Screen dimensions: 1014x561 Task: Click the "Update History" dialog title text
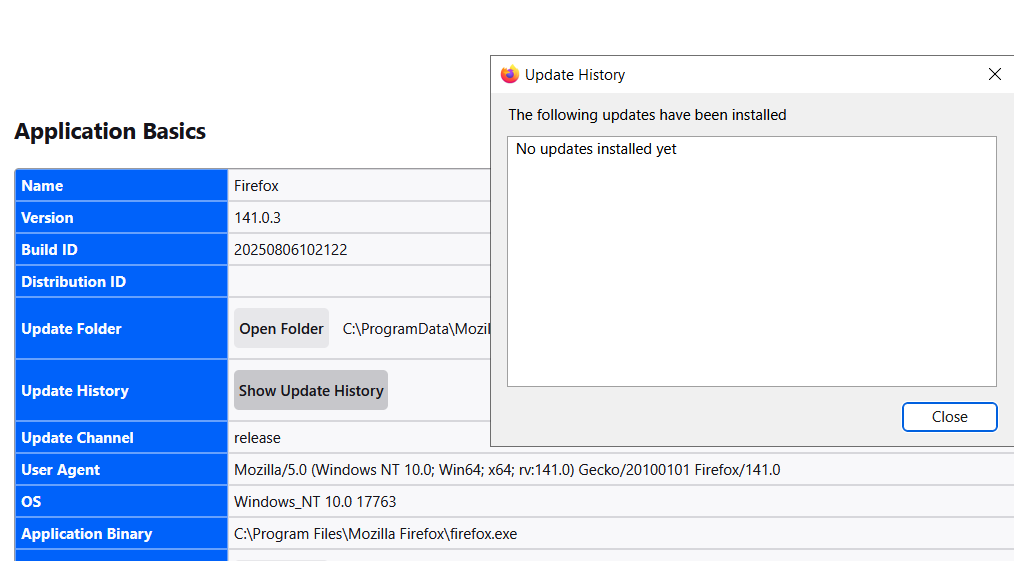(x=575, y=75)
